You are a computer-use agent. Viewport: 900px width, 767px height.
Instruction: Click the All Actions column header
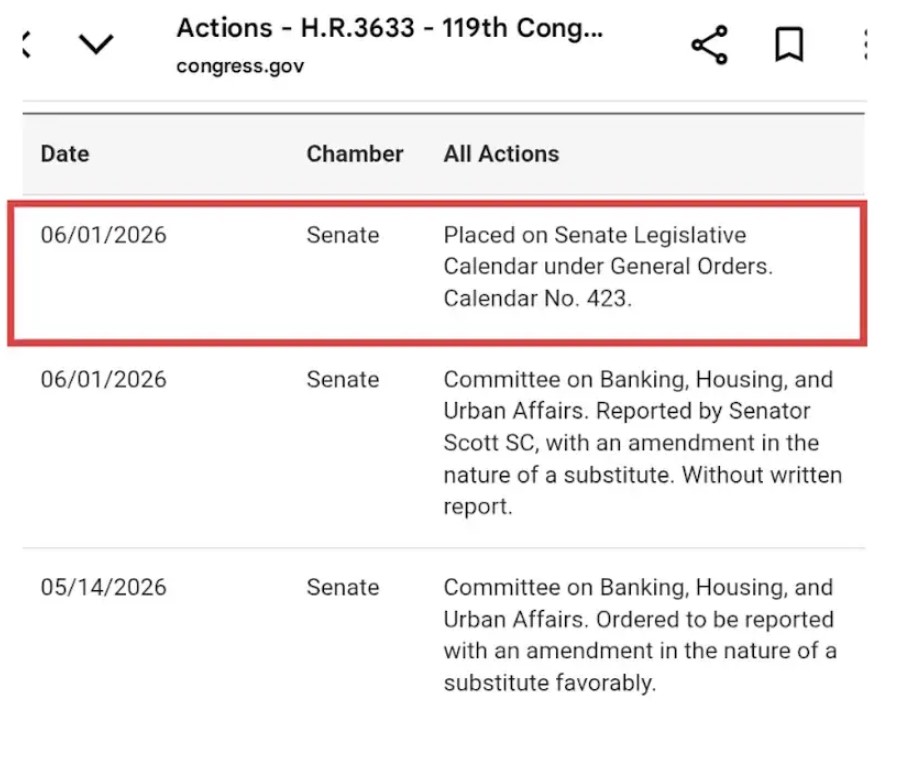(x=501, y=154)
